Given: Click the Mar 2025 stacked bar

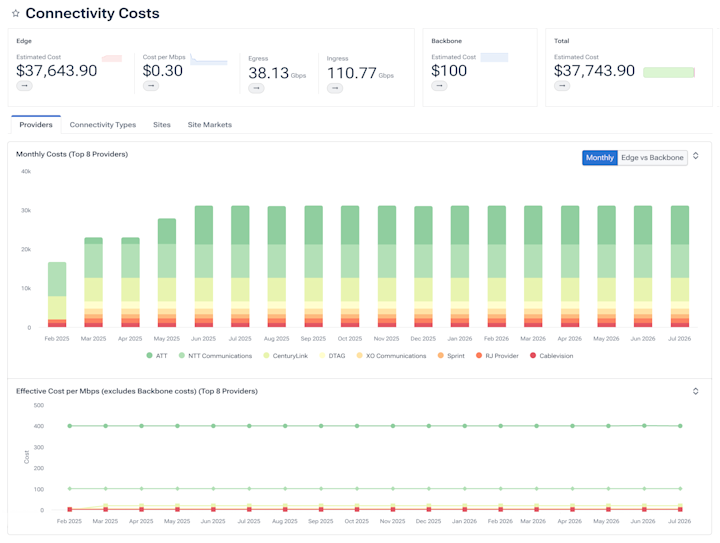Looking at the screenshot, I should [94, 282].
